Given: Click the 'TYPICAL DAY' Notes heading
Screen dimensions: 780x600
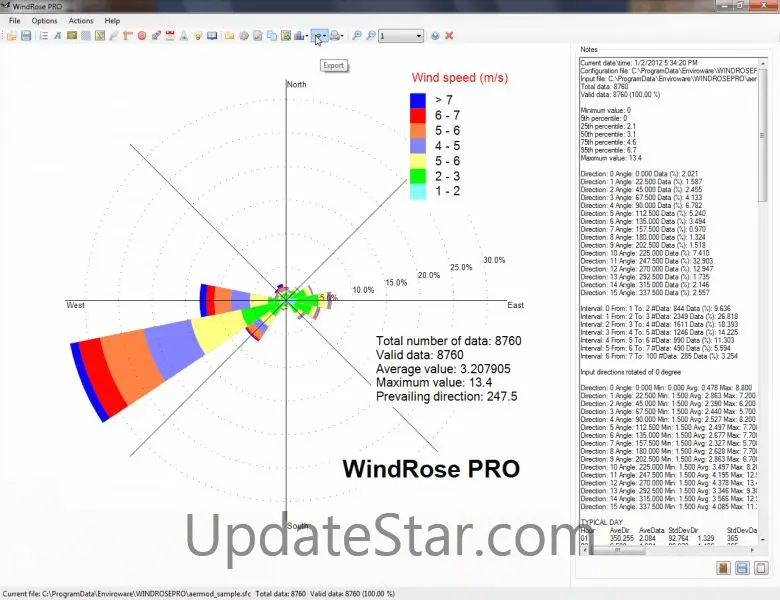Looking at the screenshot, I should coord(601,522).
